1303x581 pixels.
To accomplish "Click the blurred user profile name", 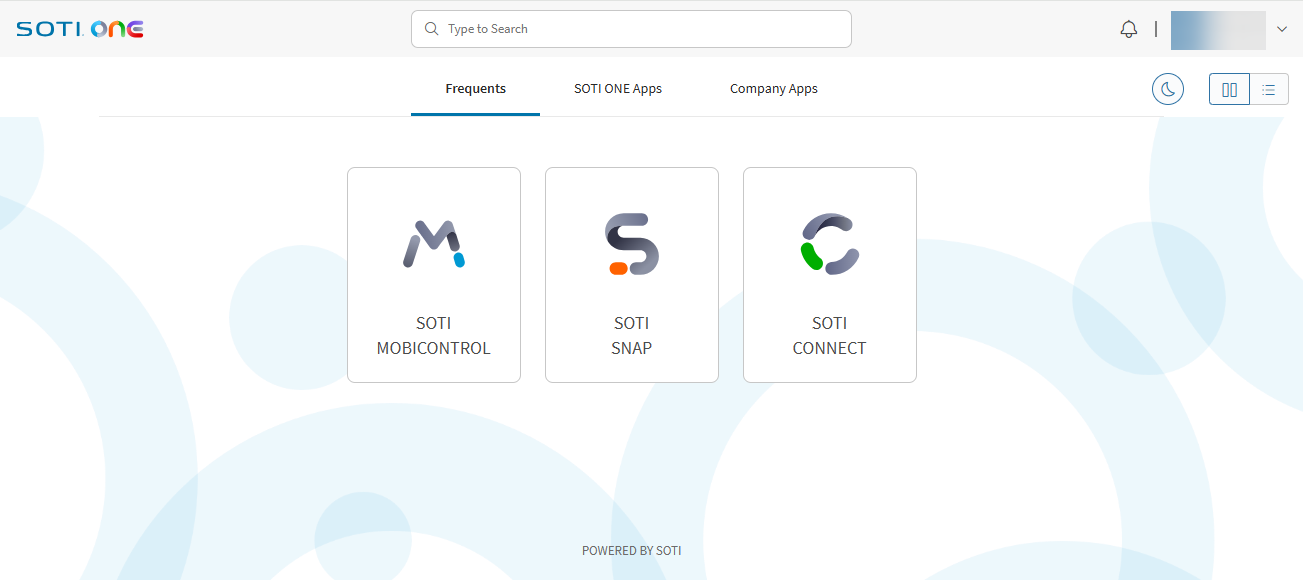I will (x=1218, y=30).
